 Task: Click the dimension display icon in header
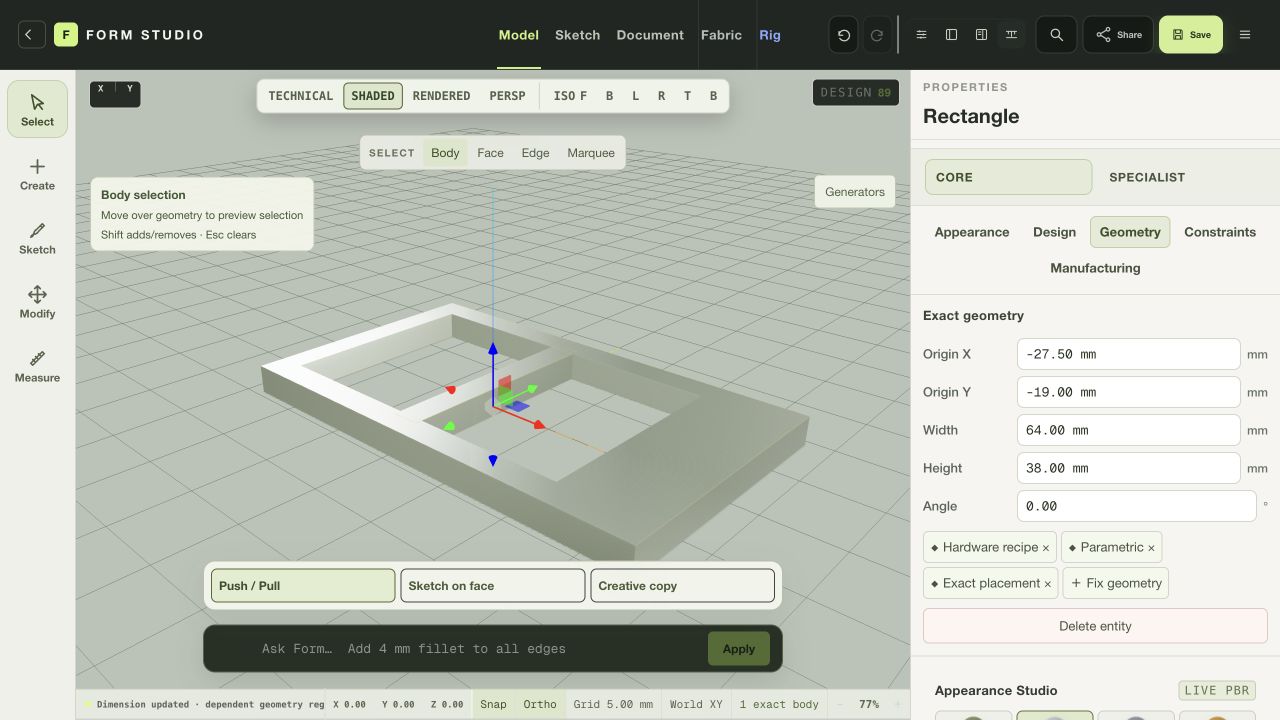[1012, 35]
